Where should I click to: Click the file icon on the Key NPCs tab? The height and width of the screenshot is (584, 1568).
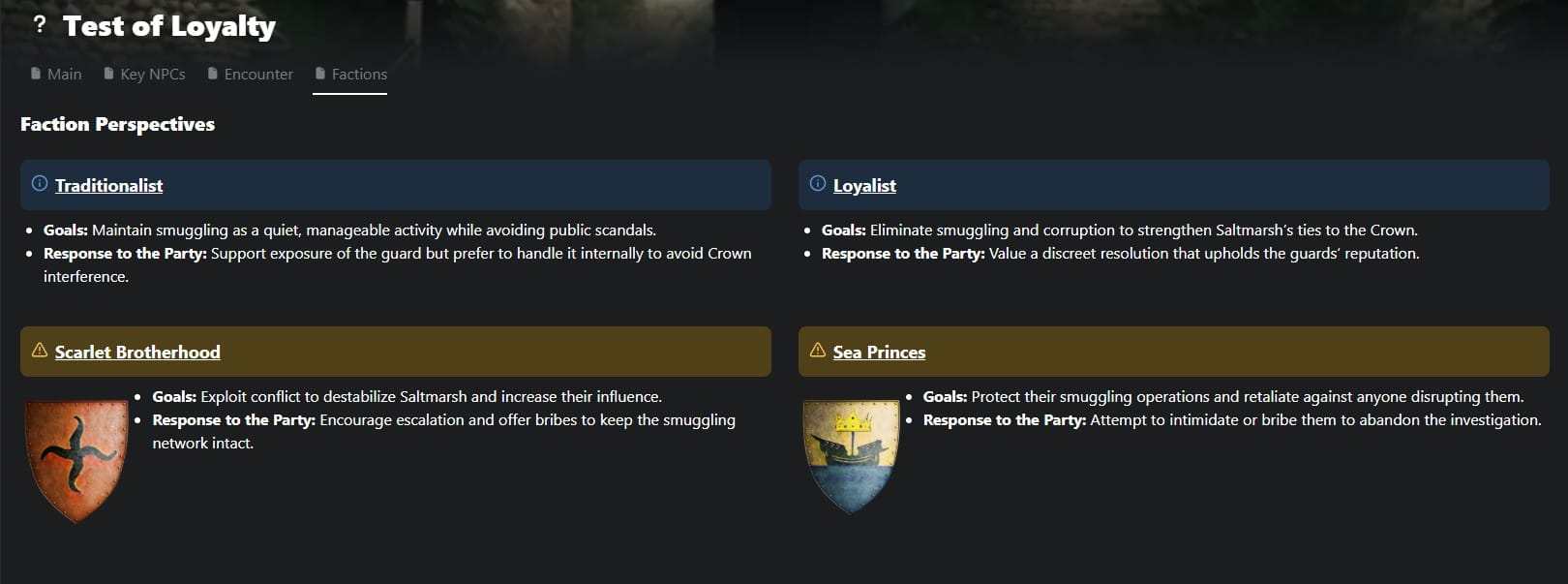[x=108, y=74]
